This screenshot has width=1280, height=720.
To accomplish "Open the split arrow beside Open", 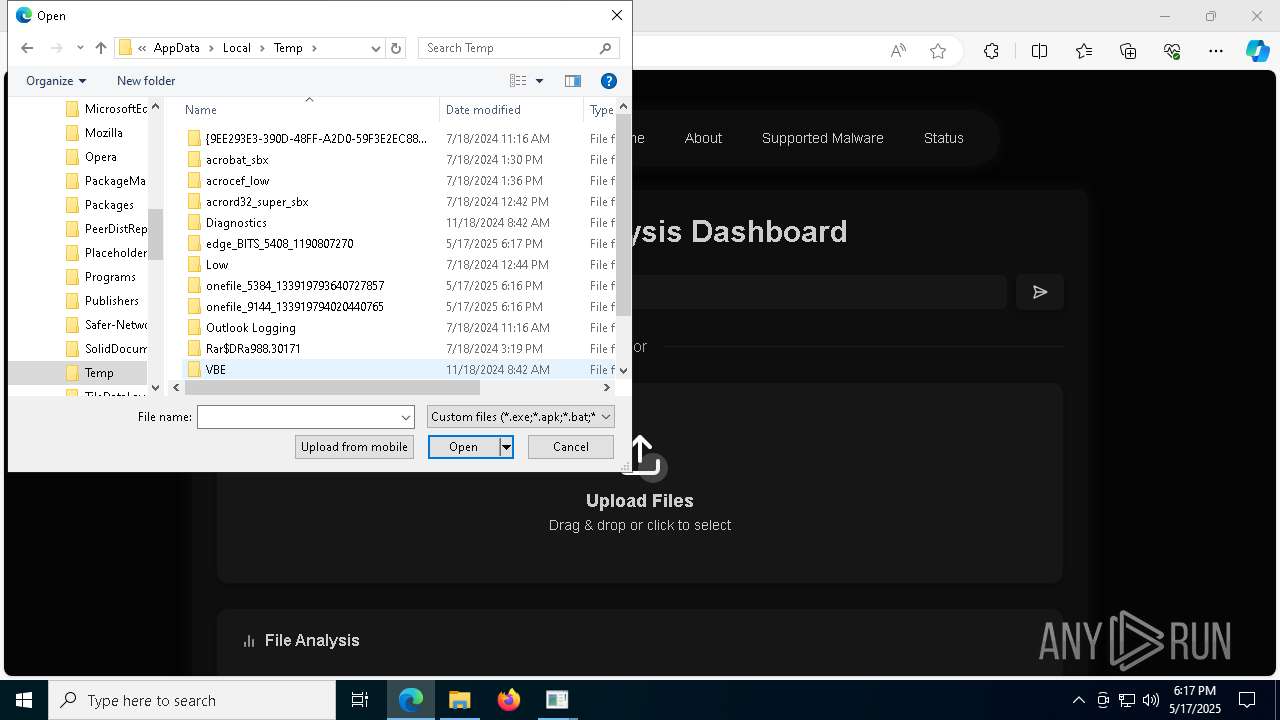I will pos(507,447).
